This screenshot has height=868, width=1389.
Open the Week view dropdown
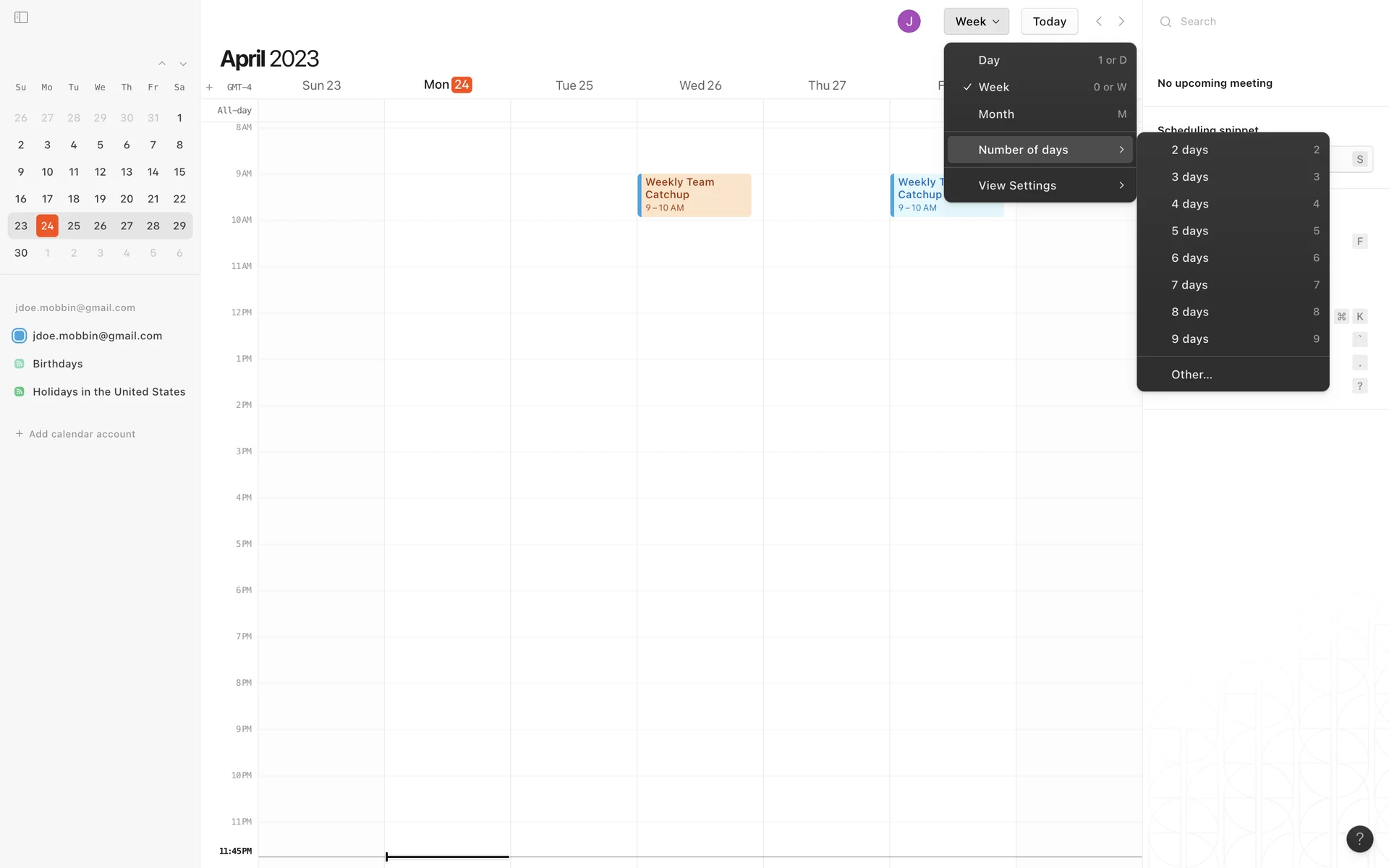click(976, 22)
